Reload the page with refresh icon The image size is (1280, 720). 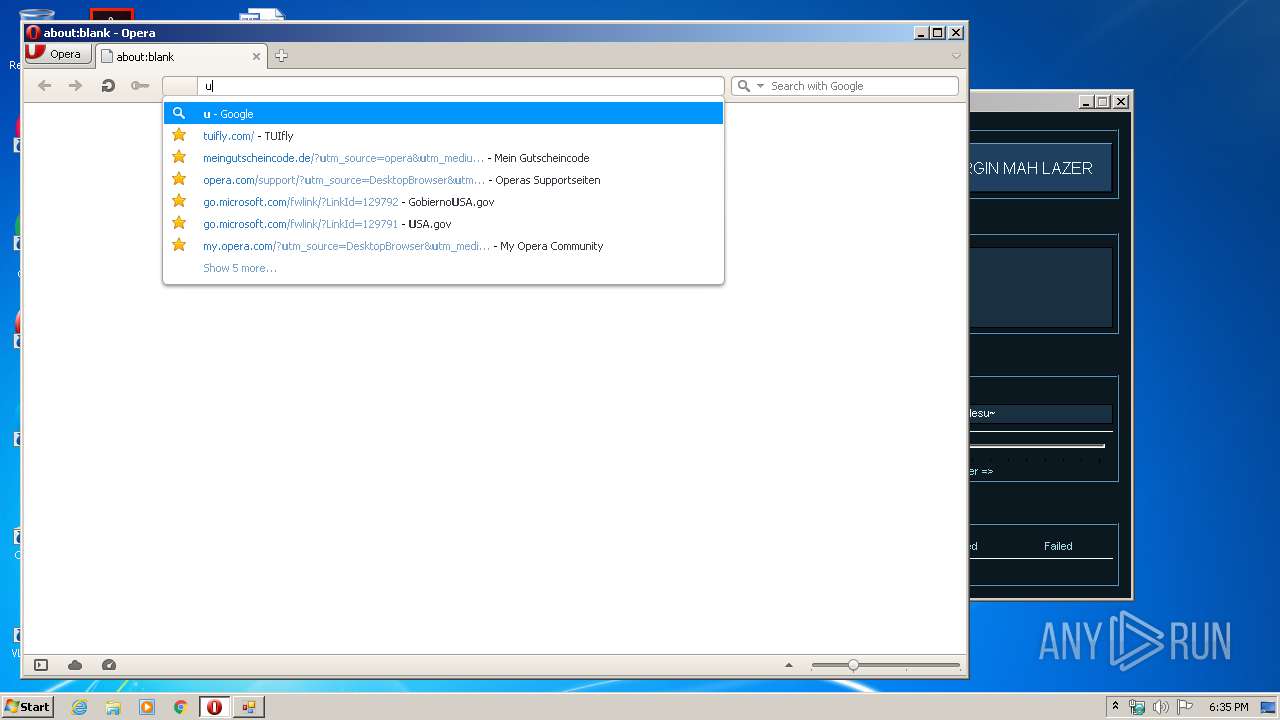[x=108, y=86]
